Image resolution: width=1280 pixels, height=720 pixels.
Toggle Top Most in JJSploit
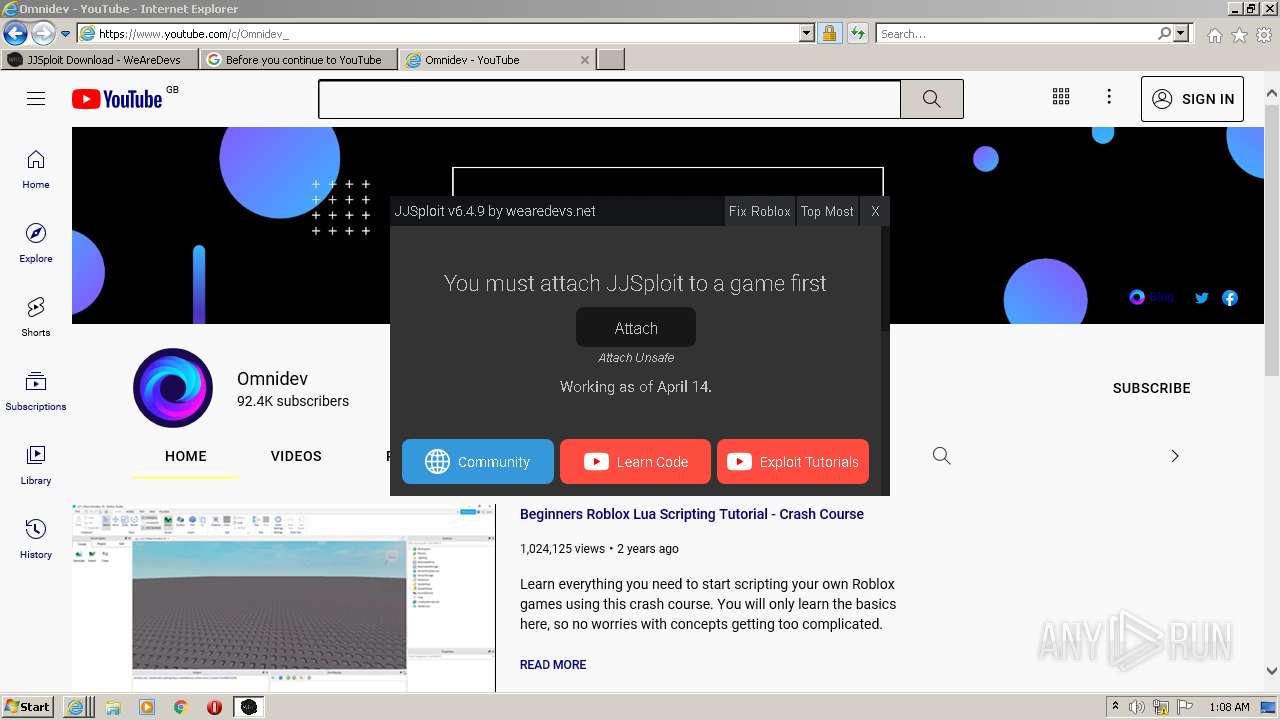point(827,211)
